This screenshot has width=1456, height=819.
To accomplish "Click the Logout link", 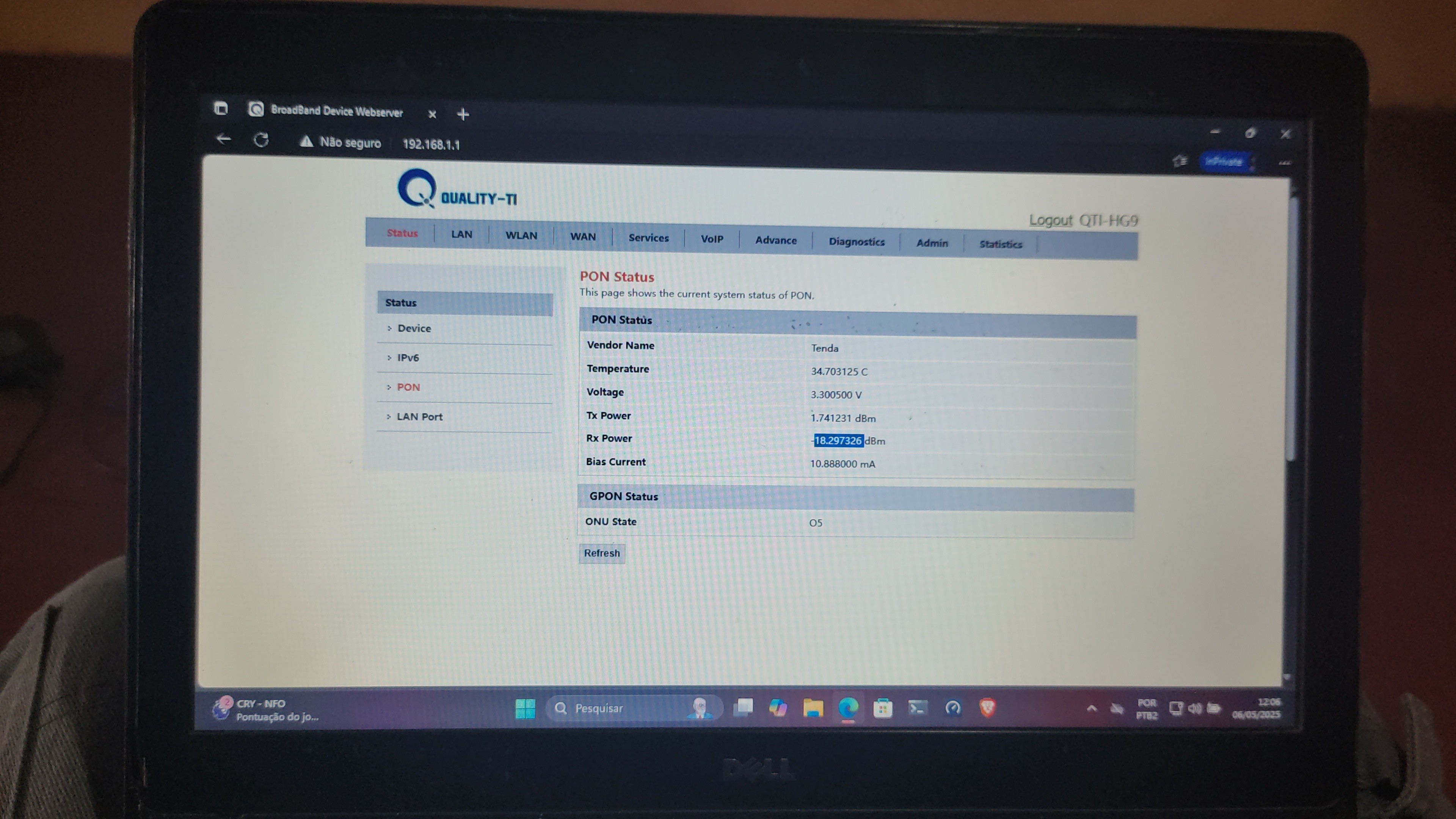I will tap(1050, 220).
